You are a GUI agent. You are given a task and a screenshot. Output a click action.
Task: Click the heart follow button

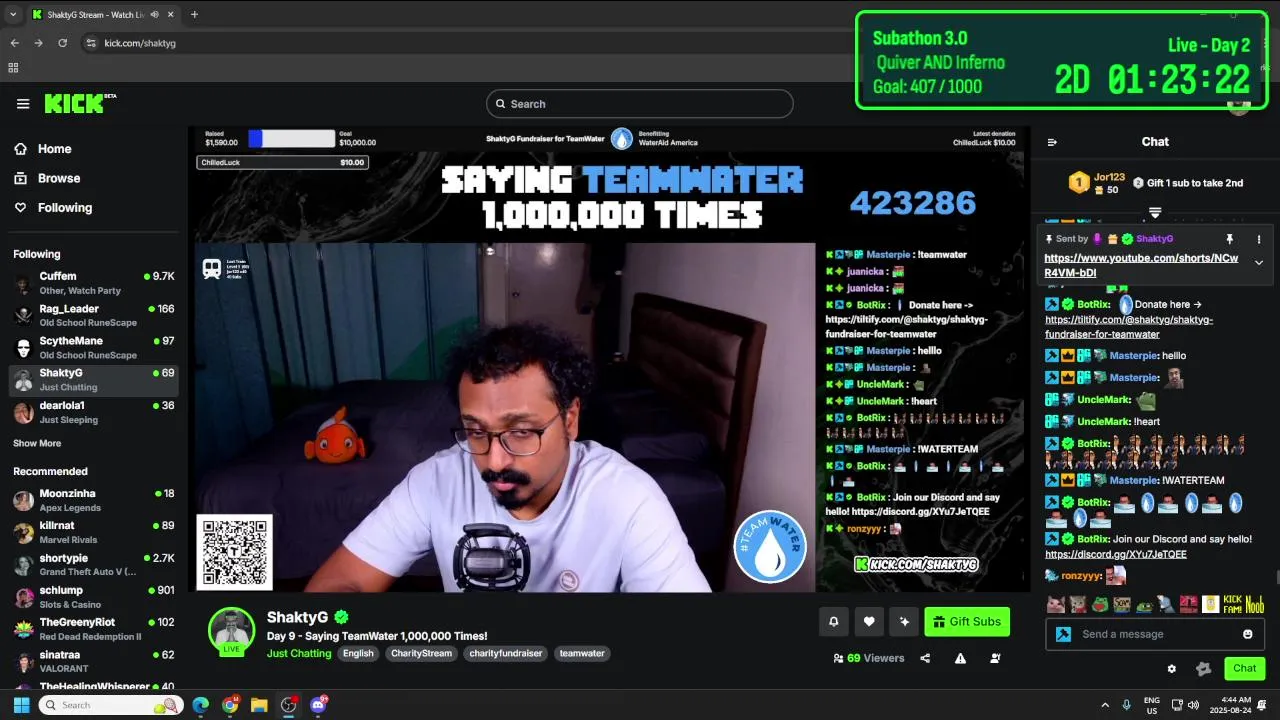pyautogui.click(x=869, y=622)
